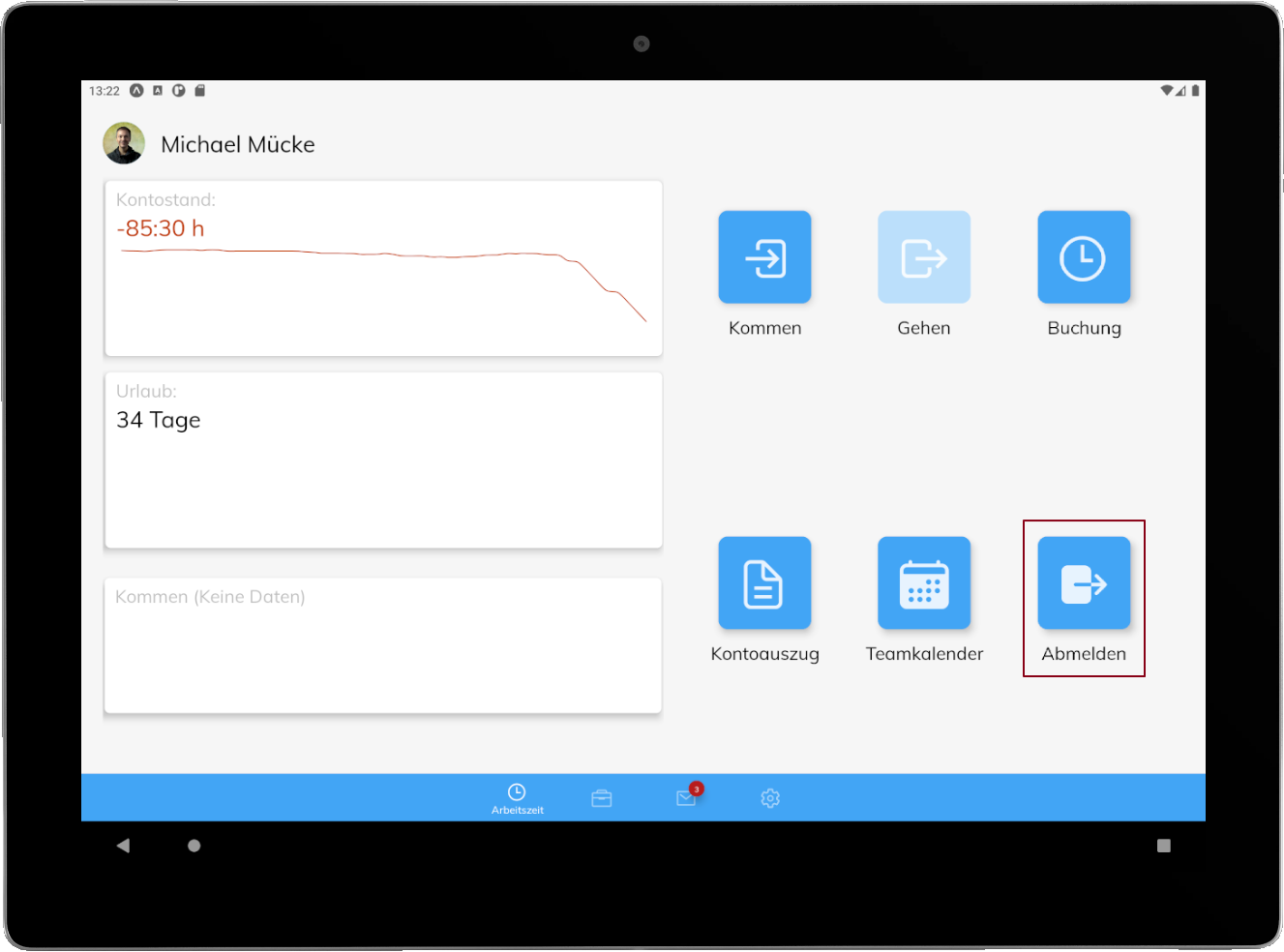Click the Abmelden label text
This screenshot has height=952, width=1284.
(1084, 654)
